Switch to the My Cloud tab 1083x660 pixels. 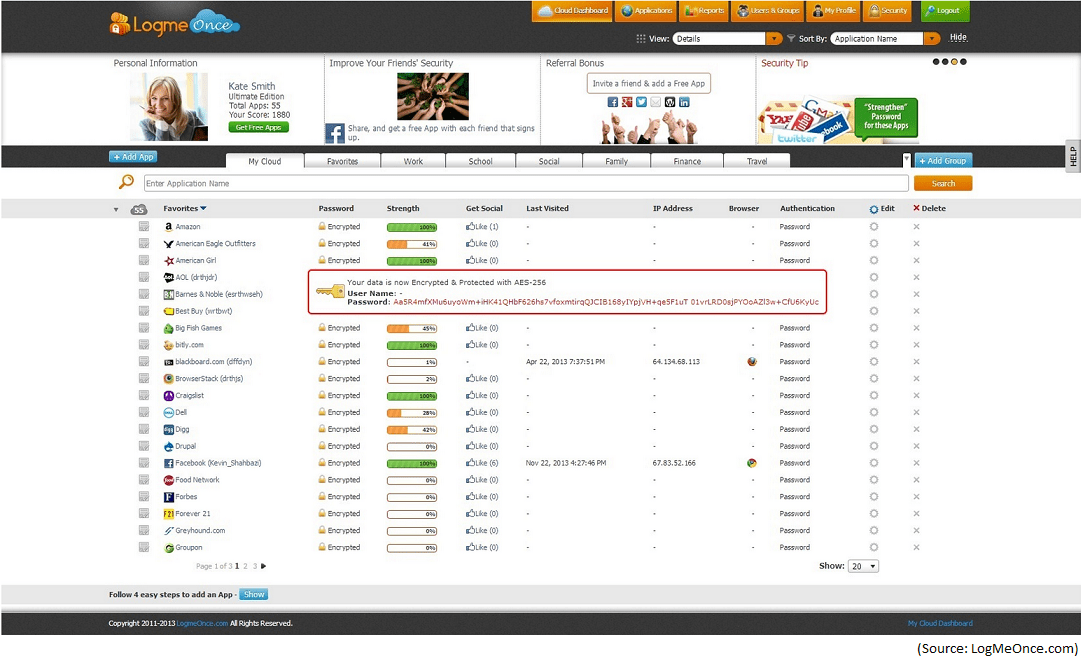[x=265, y=161]
